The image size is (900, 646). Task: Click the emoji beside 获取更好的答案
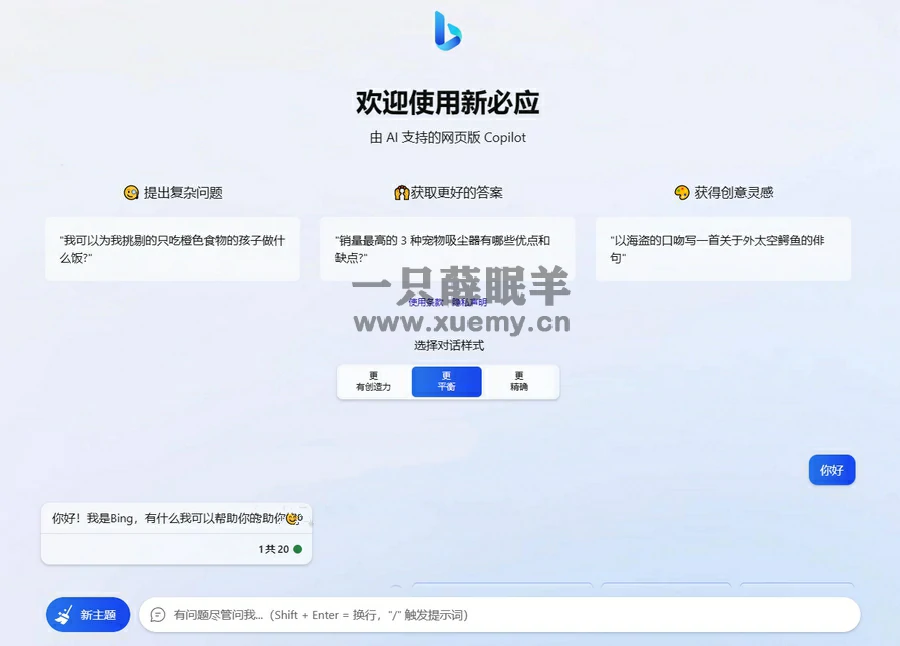401,192
